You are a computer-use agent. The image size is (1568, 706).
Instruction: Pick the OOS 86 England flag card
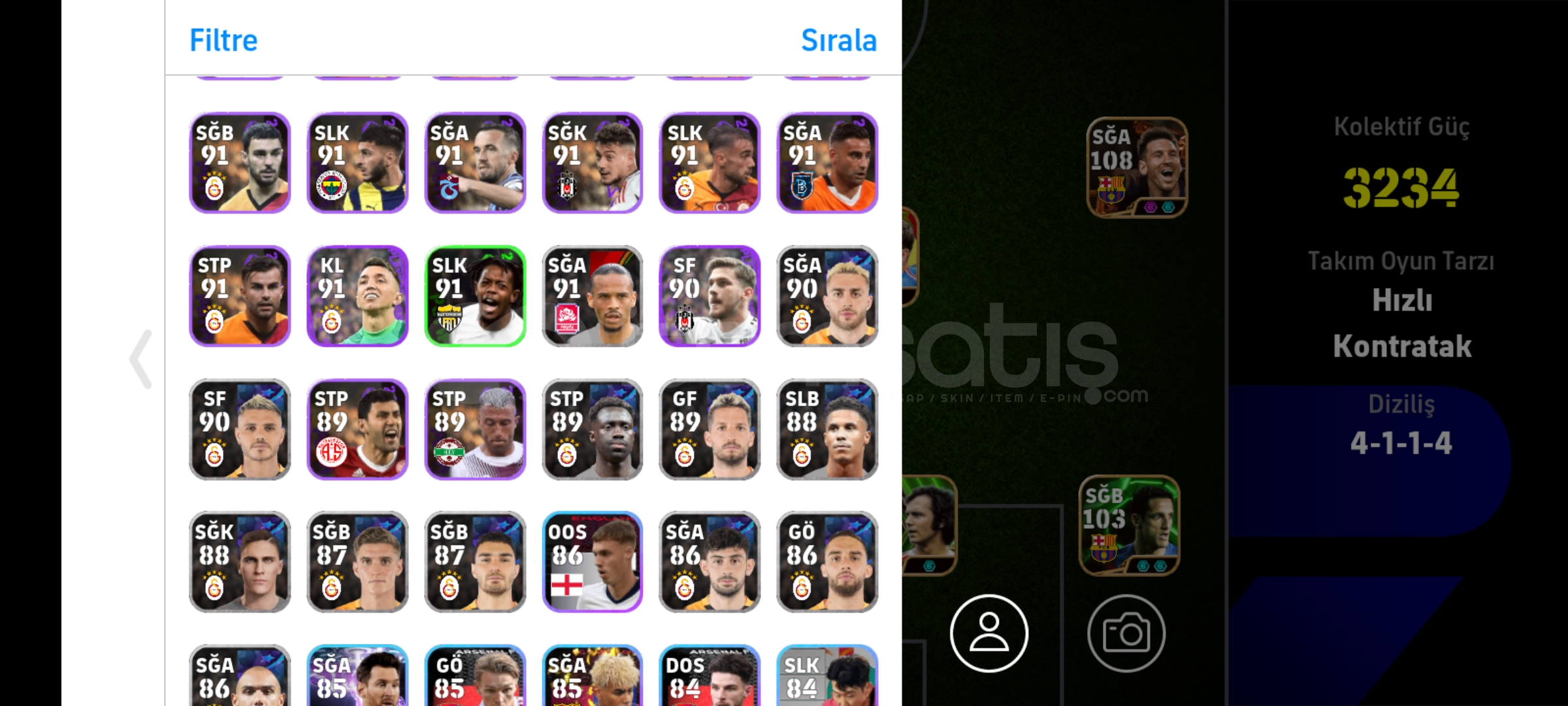593,562
